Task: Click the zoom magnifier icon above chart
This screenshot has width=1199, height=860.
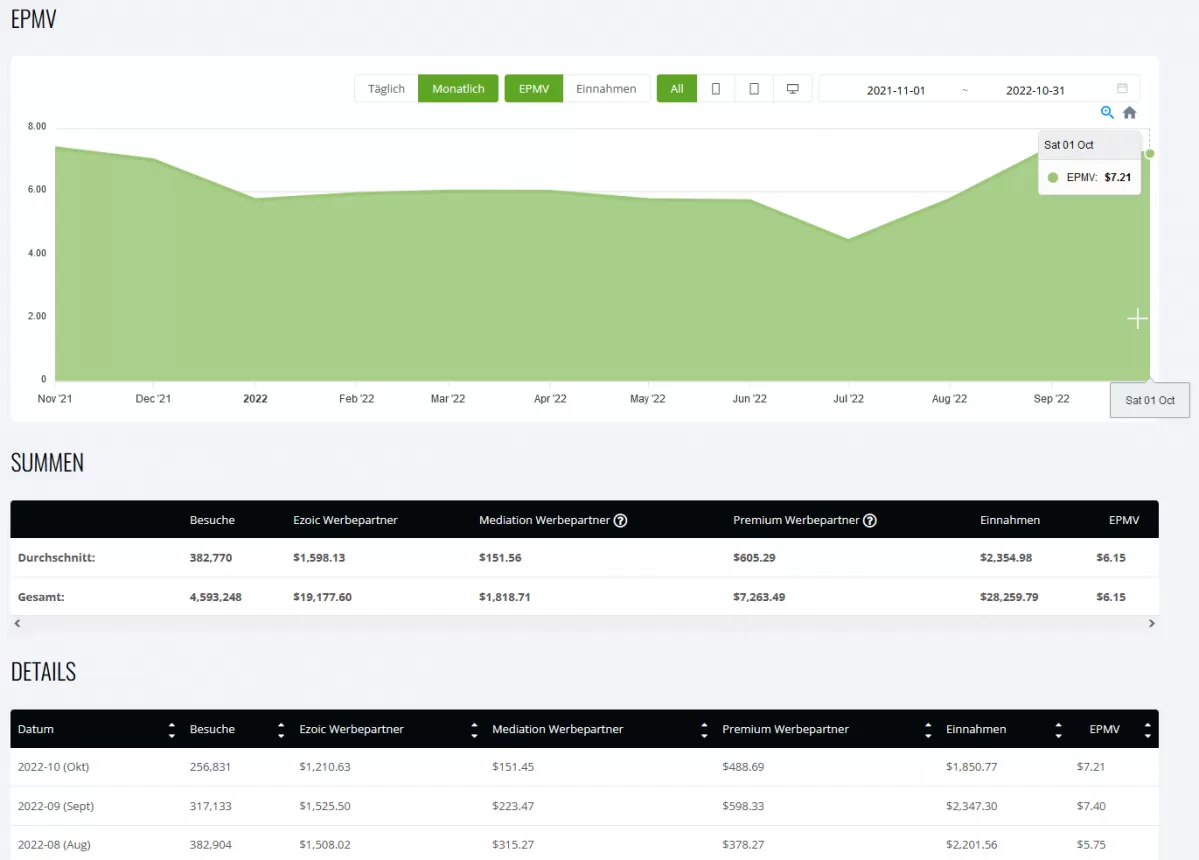Action: click(1107, 113)
